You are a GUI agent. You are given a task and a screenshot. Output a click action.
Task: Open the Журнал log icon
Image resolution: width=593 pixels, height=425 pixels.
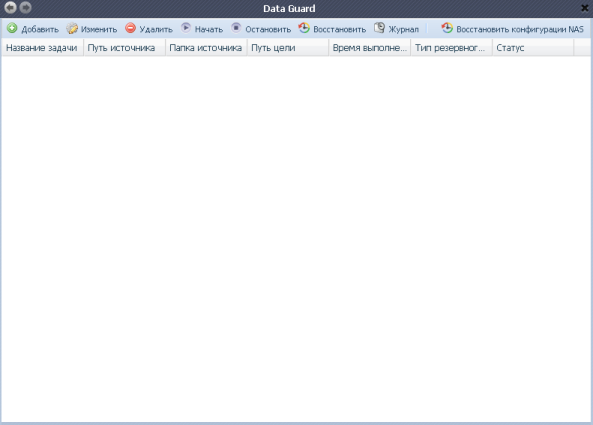pos(379,28)
